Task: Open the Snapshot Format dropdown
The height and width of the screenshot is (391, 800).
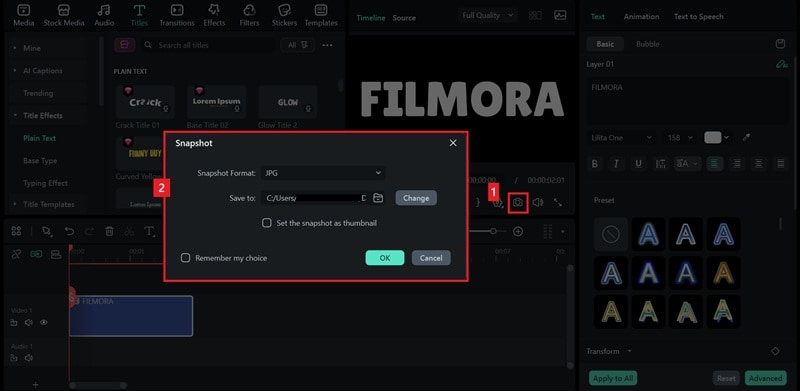Action: [x=323, y=173]
